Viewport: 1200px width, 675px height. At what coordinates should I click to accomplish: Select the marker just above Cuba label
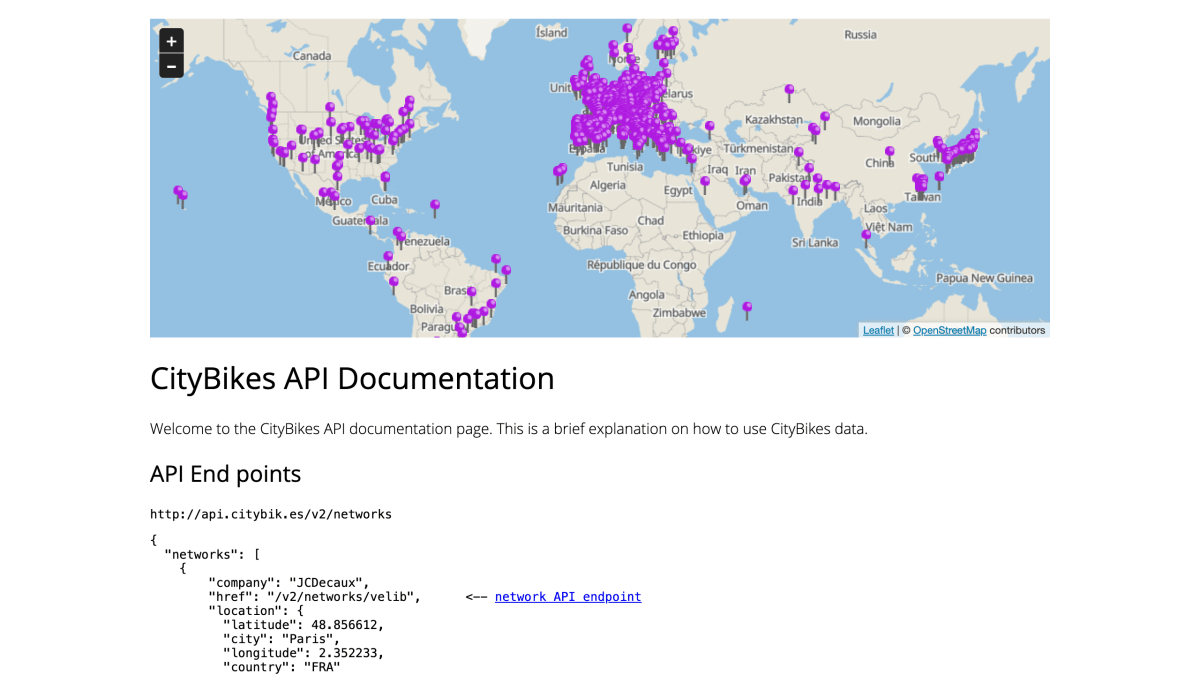(385, 182)
